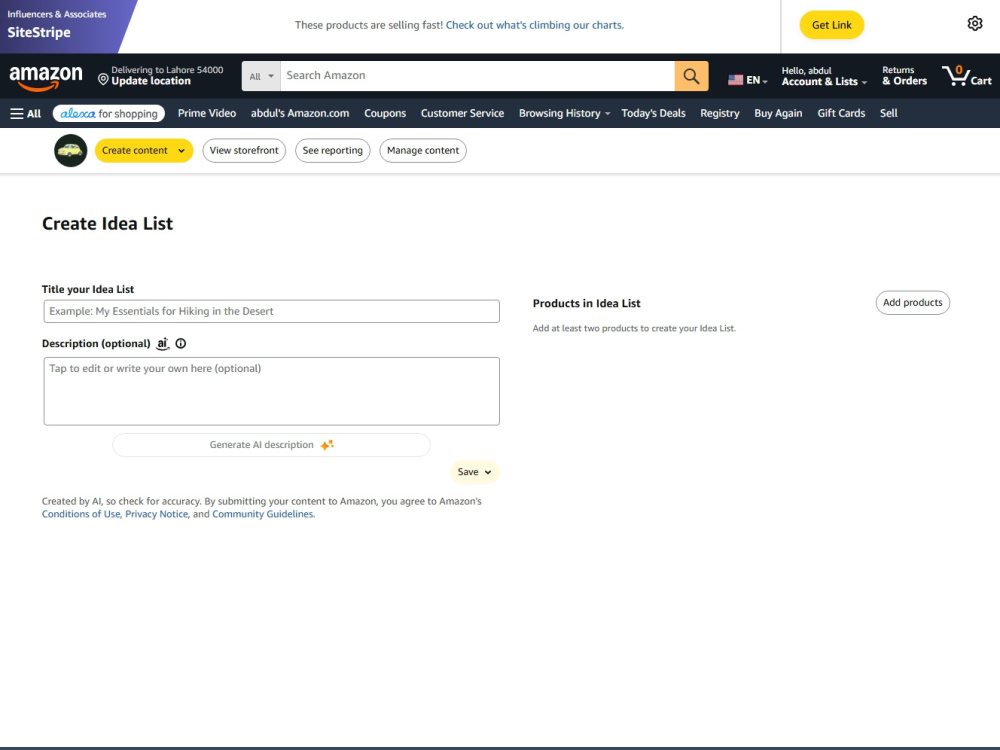Open the Save dropdown button

[474, 472]
